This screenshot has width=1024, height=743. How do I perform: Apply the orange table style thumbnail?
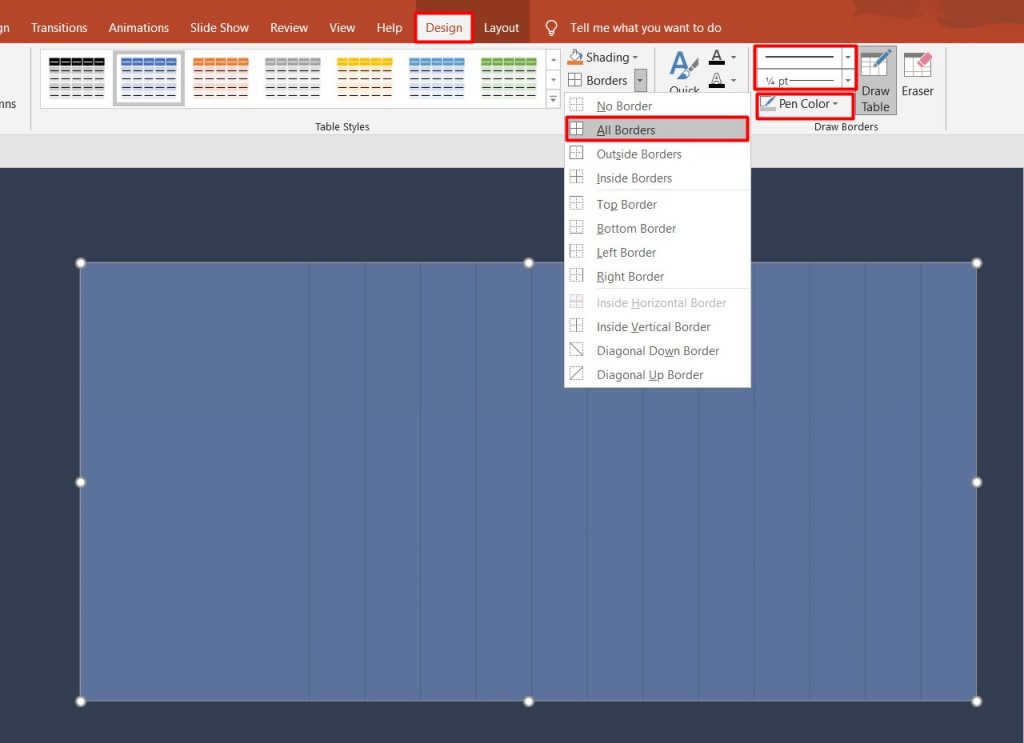[221, 78]
